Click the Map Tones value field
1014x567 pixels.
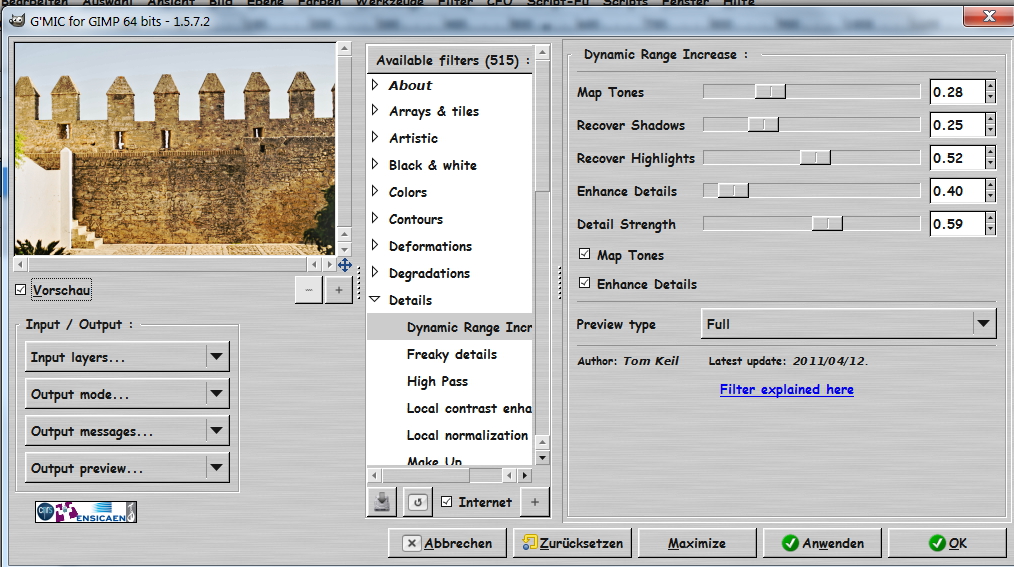956,92
